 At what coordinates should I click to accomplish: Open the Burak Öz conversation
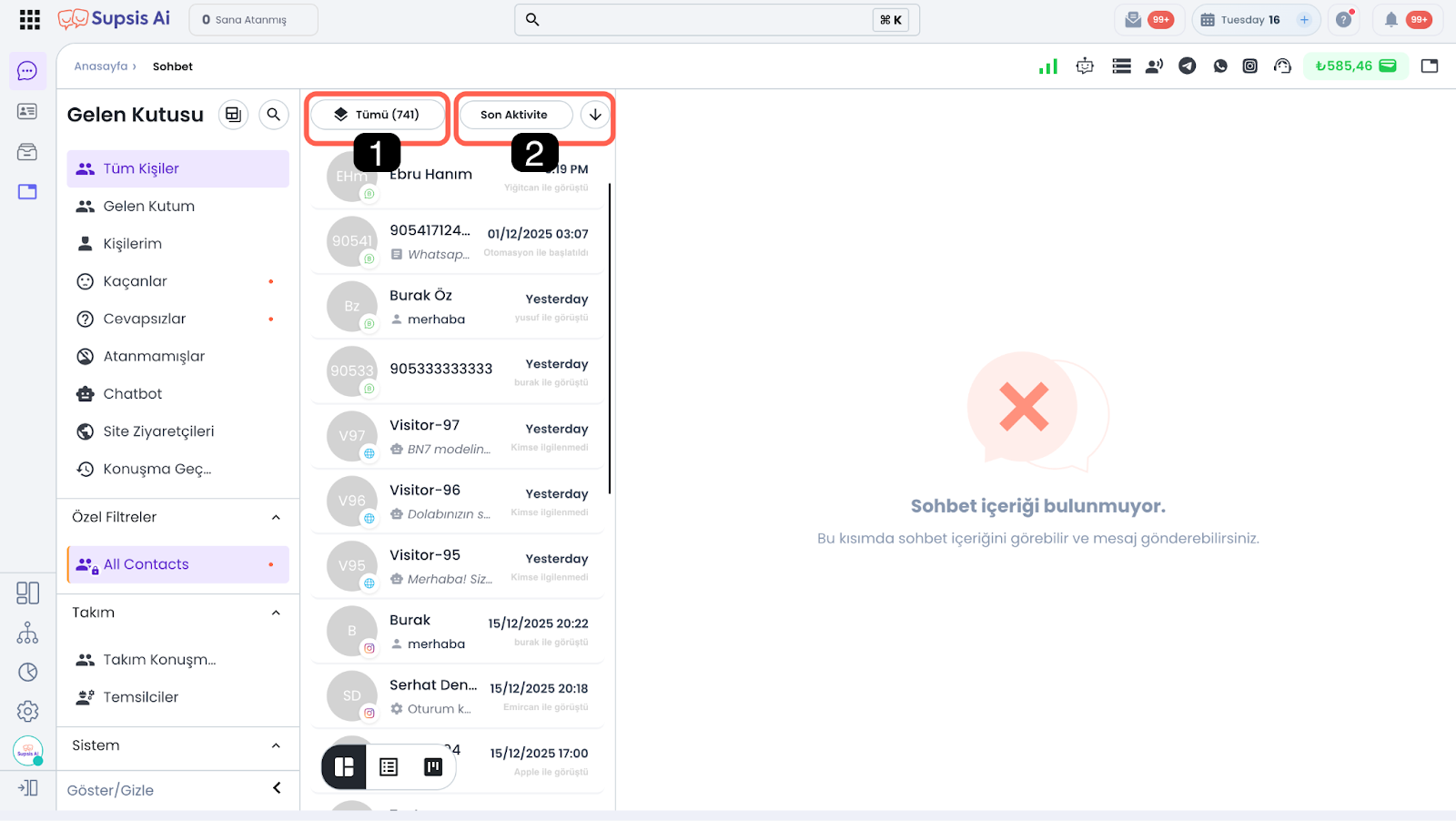point(457,307)
